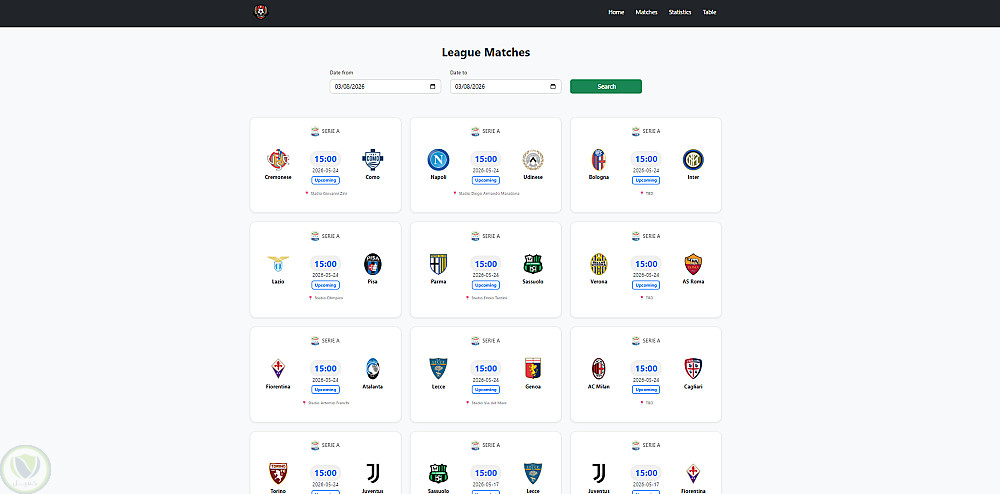
Task: Click the Verona club crest
Action: [599, 264]
